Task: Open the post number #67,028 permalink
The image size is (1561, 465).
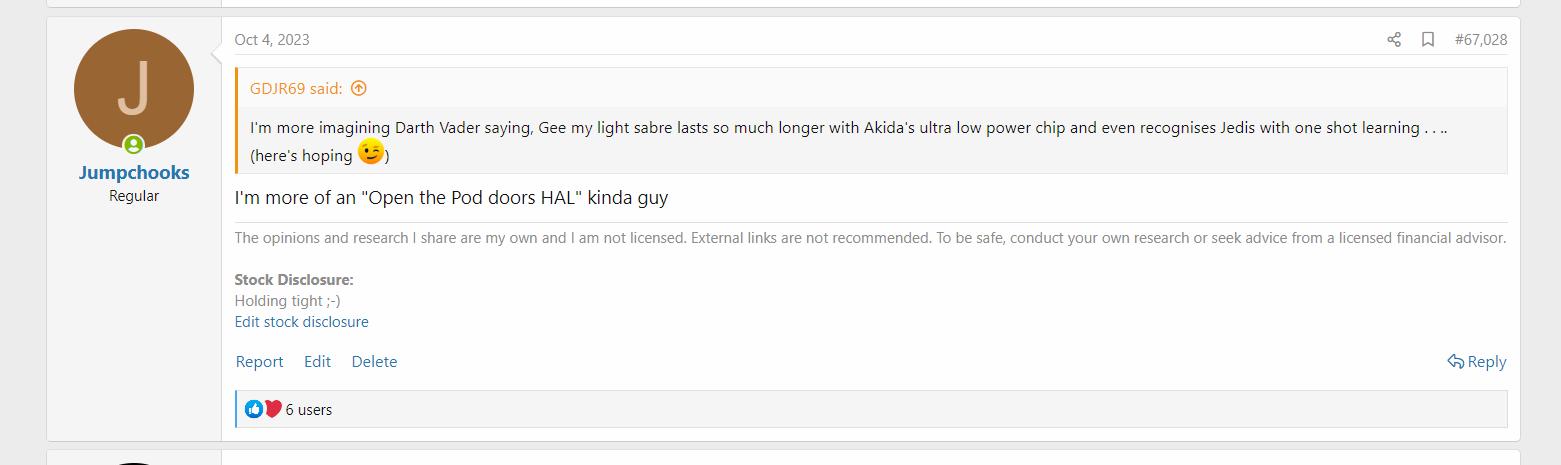Action: (1481, 40)
